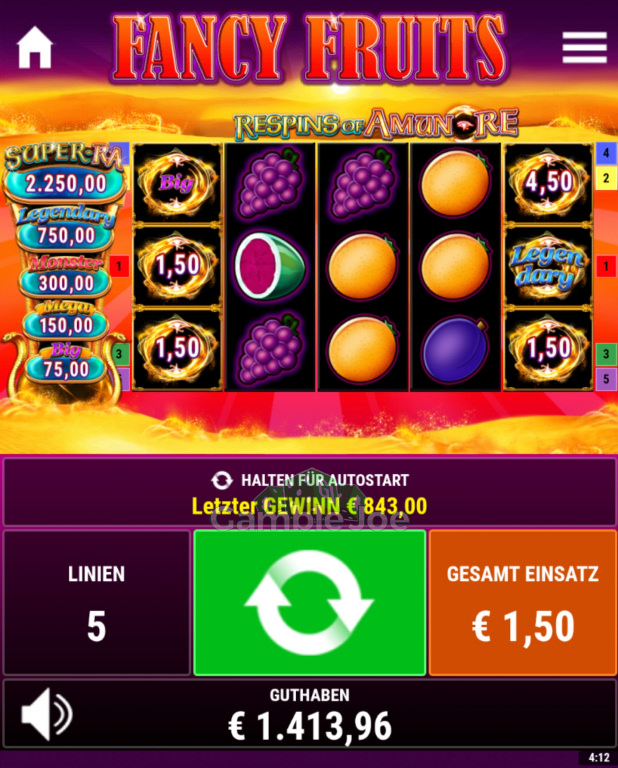
Task: Click the 4,50 ring symbol
Action: point(547,183)
